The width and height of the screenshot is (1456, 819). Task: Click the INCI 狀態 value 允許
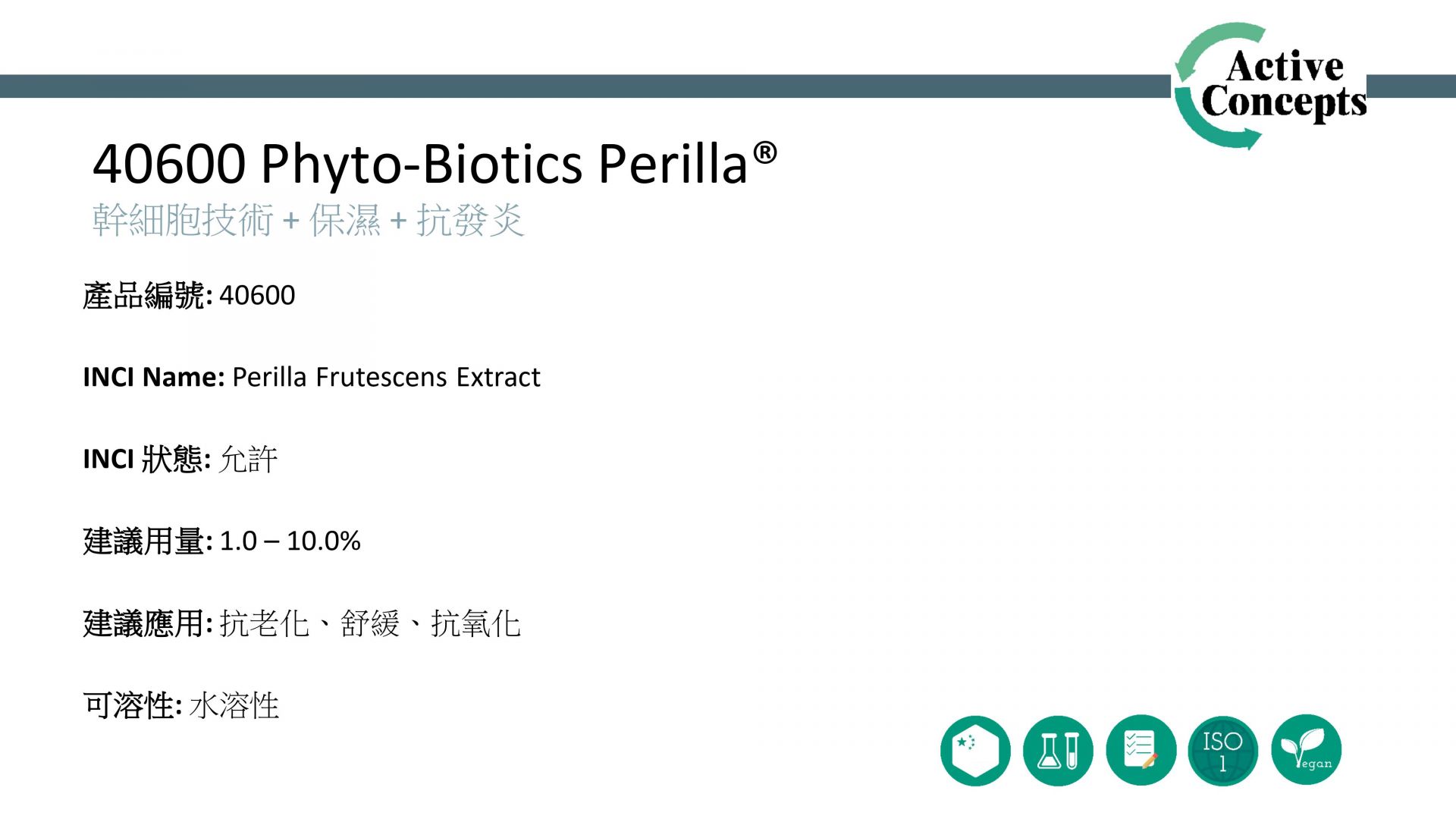point(249,460)
